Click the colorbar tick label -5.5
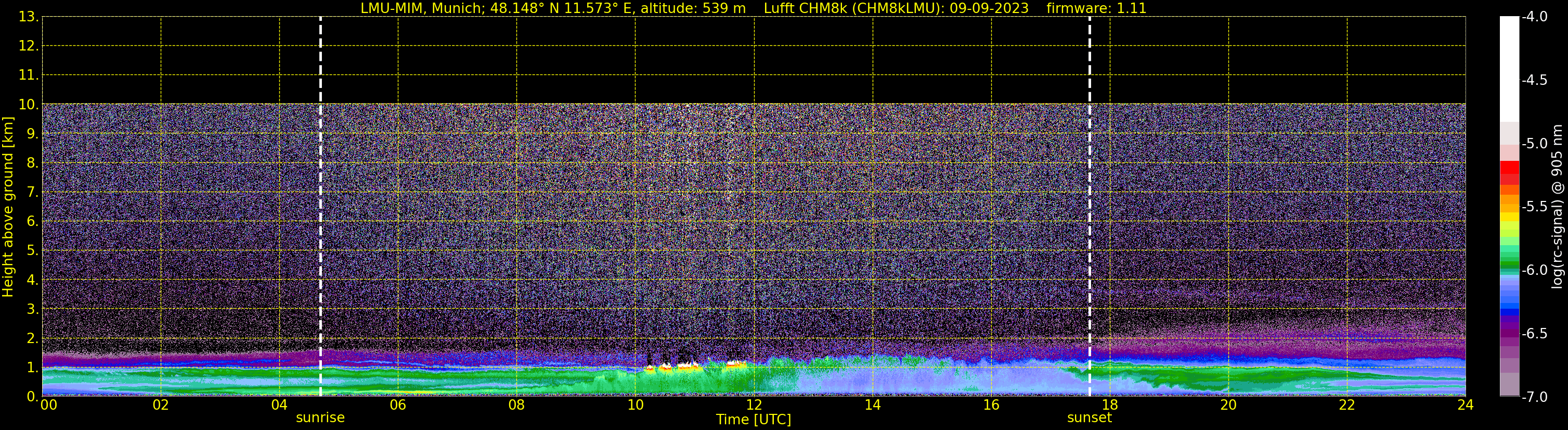The height and width of the screenshot is (430, 1568). point(1534,207)
